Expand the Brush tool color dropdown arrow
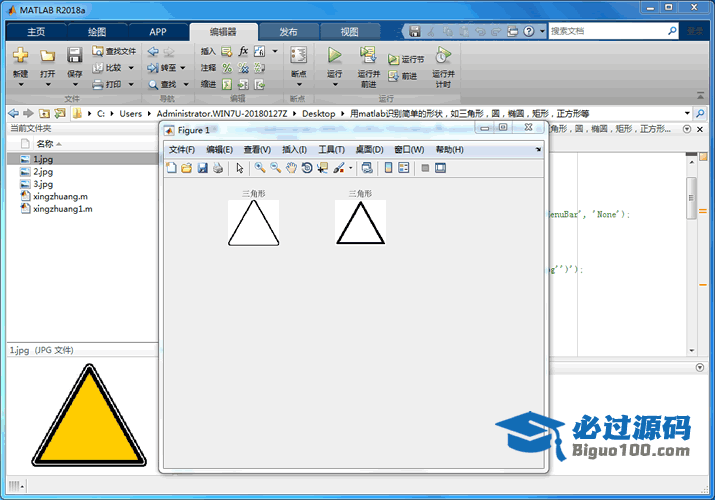This screenshot has height=500, width=715. [x=351, y=168]
